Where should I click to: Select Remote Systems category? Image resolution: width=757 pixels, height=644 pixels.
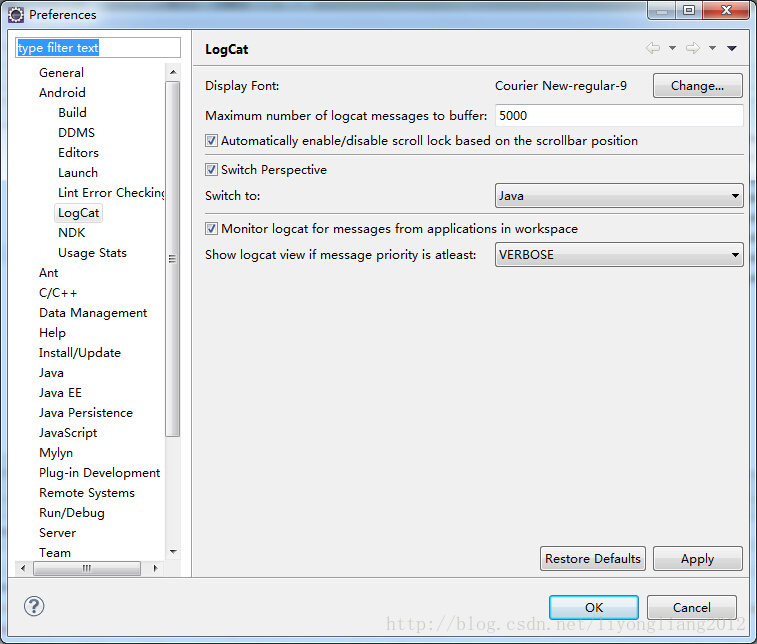87,493
